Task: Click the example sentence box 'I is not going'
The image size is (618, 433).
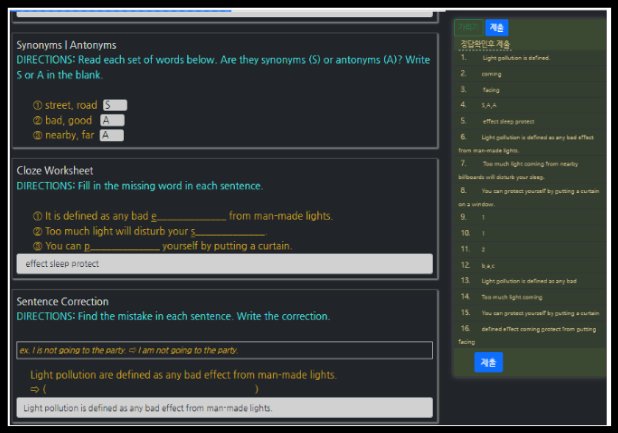Action: (x=224, y=350)
